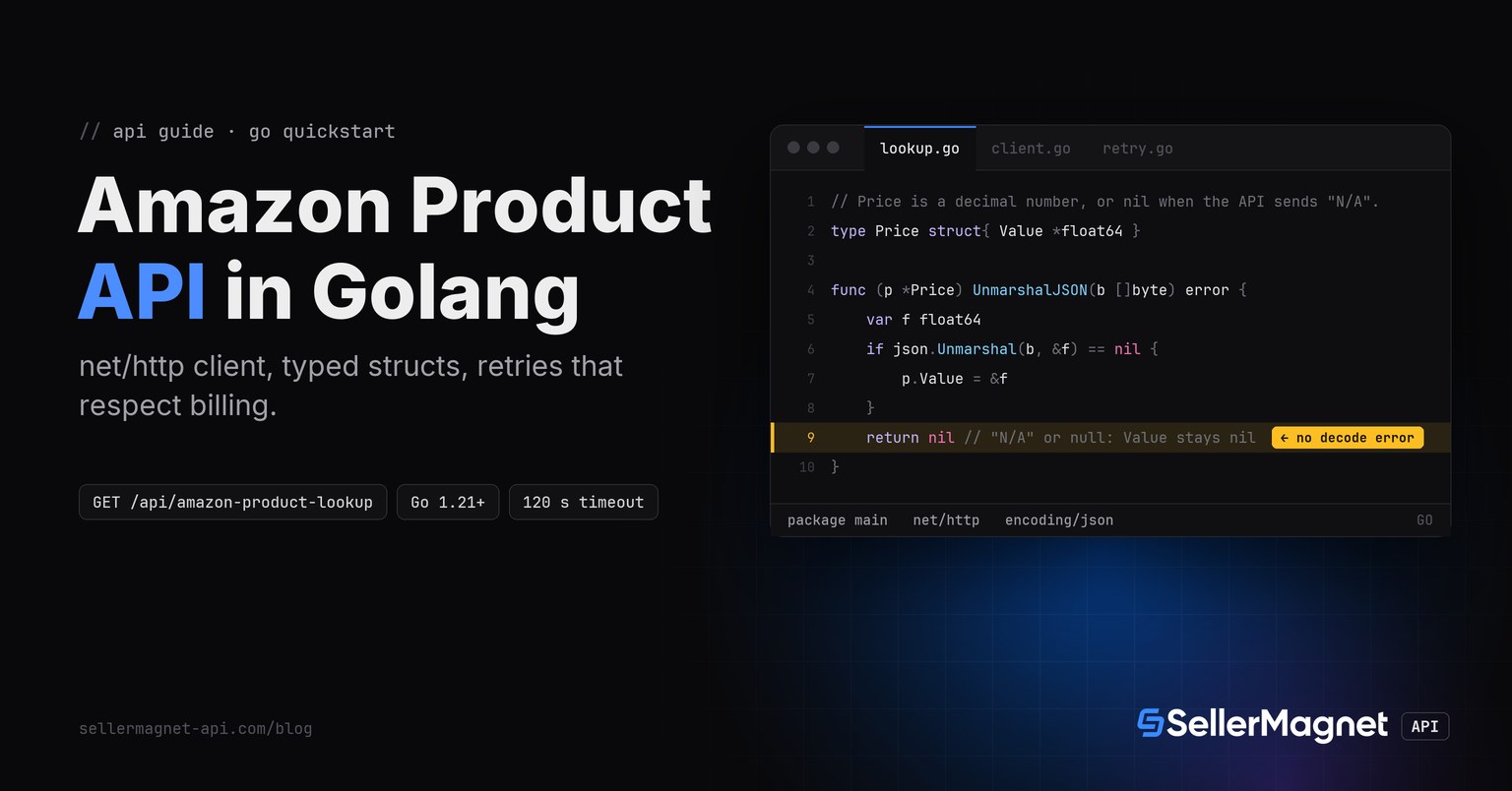
Task: Open the retry.go tab
Action: click(x=1137, y=149)
